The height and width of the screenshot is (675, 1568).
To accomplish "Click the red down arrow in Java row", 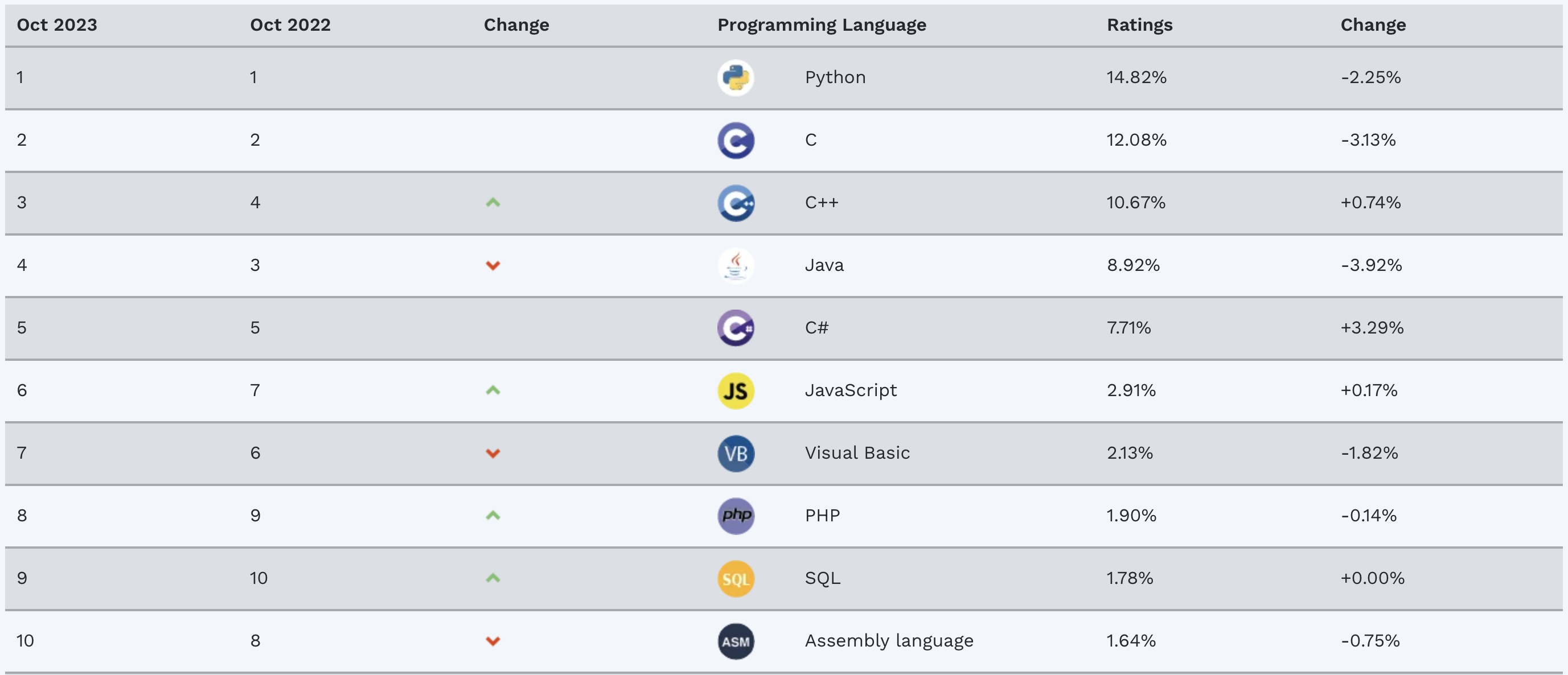I will [492, 265].
